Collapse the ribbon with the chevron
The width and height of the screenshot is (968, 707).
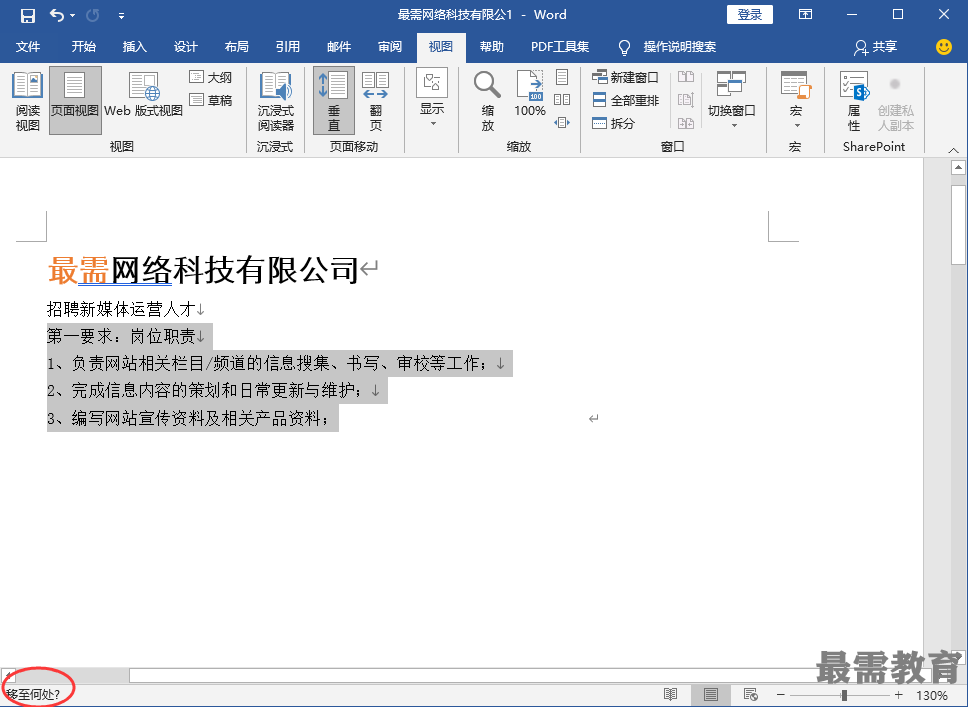click(953, 150)
